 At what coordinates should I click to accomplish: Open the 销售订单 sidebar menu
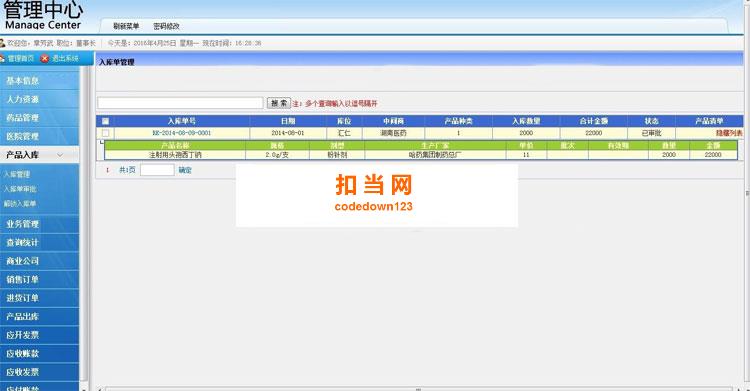point(39,279)
